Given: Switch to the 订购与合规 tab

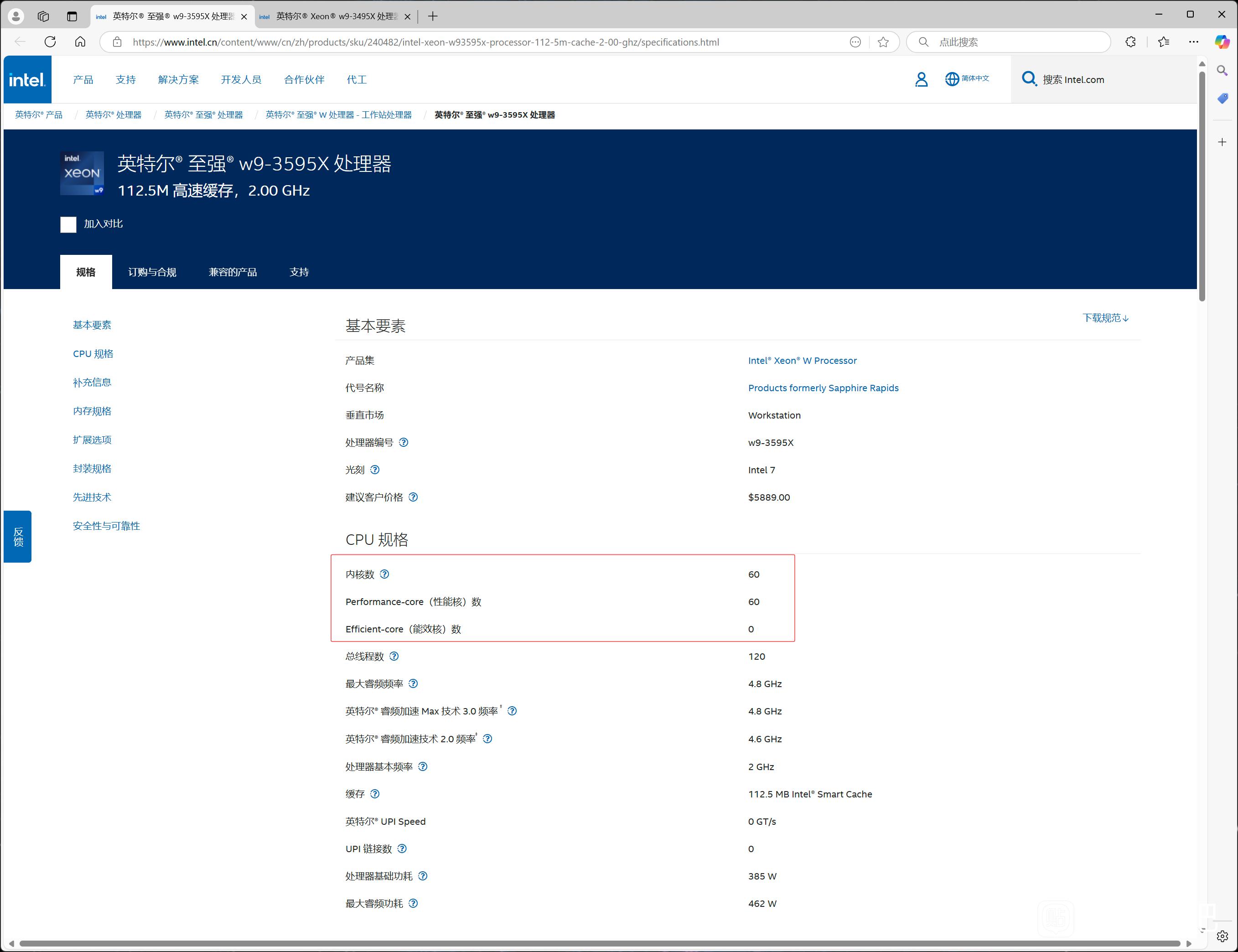Looking at the screenshot, I should [x=152, y=272].
